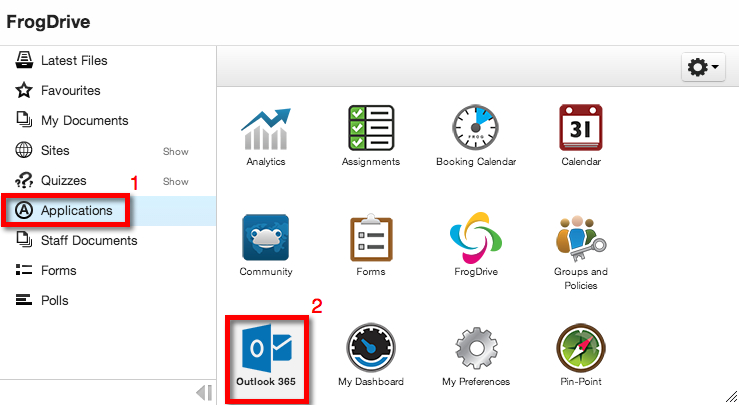Open the gear settings dropdown
Screen dimensions: 739x405
tap(703, 67)
